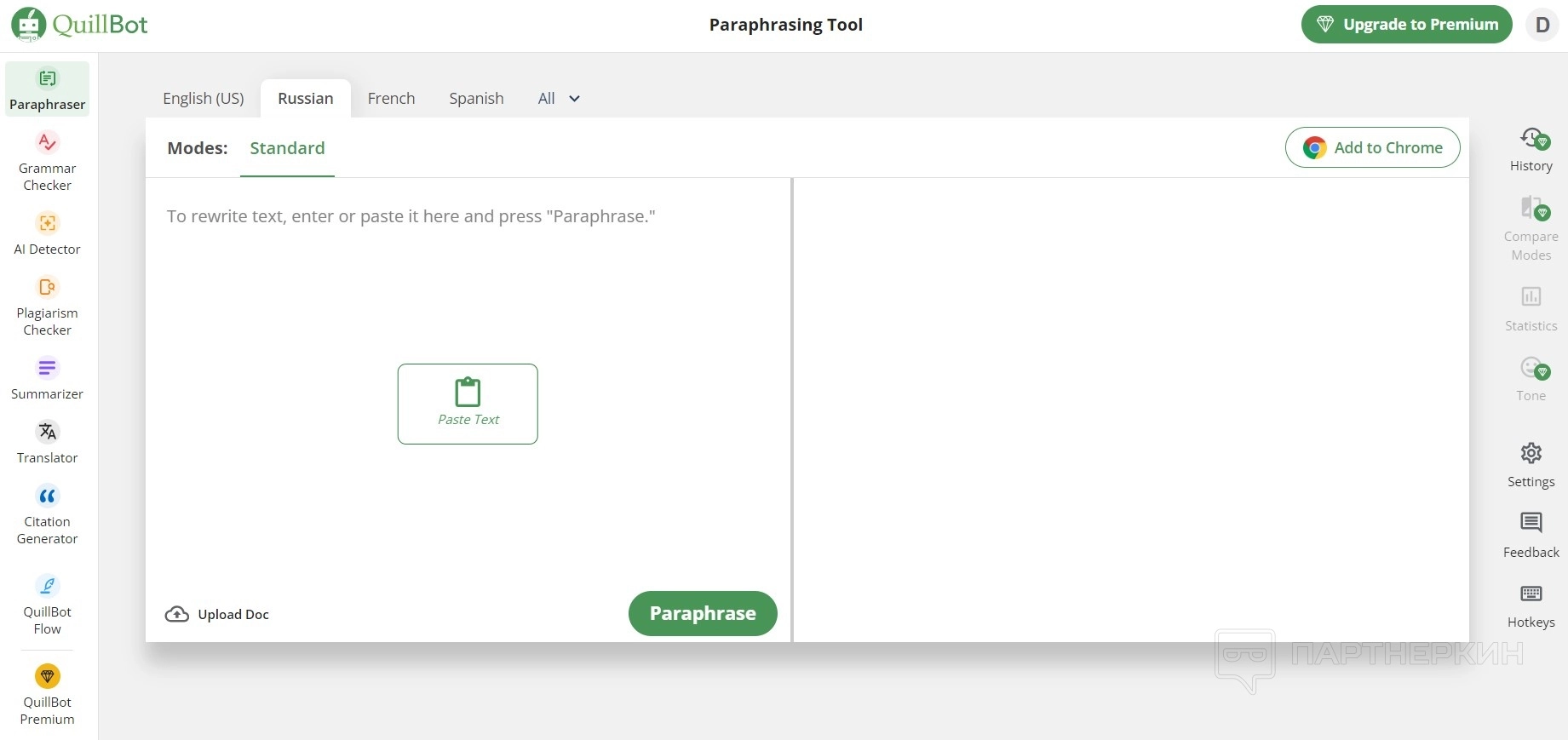Image resolution: width=1568 pixels, height=740 pixels.
Task: Select the Standard mode tab
Action: tap(287, 148)
